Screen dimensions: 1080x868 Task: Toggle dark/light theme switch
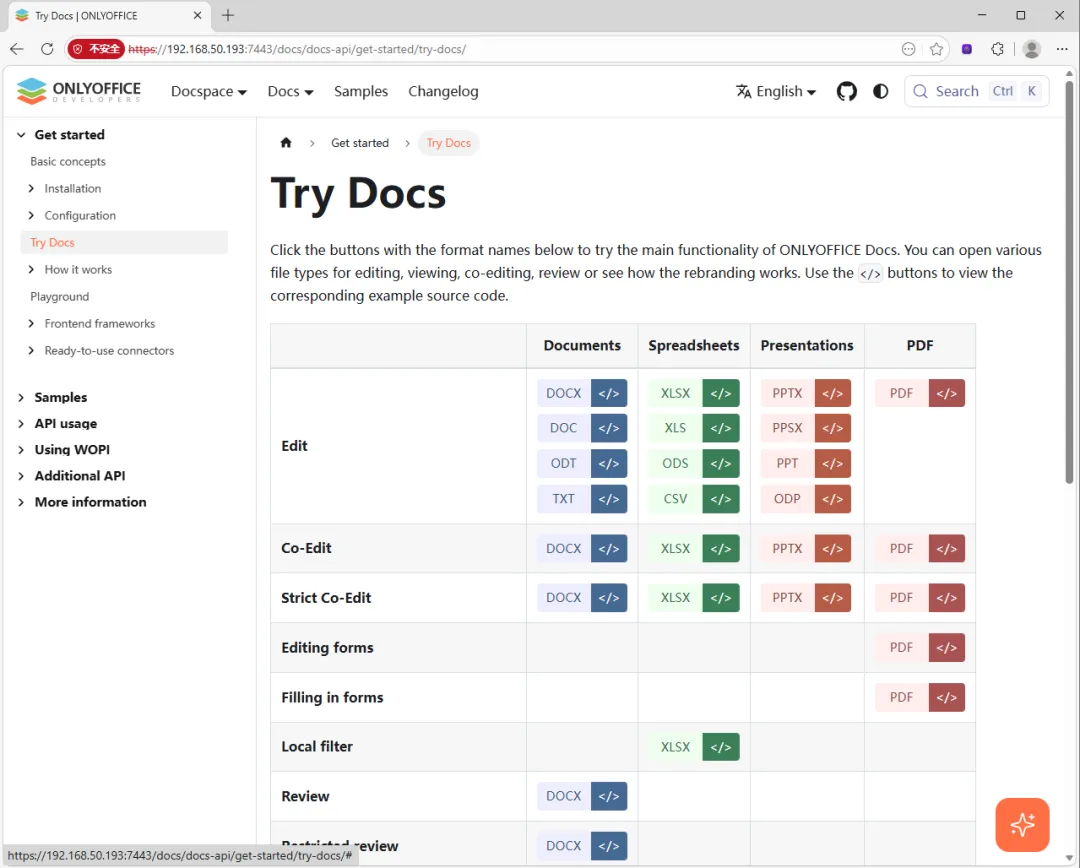pos(880,91)
